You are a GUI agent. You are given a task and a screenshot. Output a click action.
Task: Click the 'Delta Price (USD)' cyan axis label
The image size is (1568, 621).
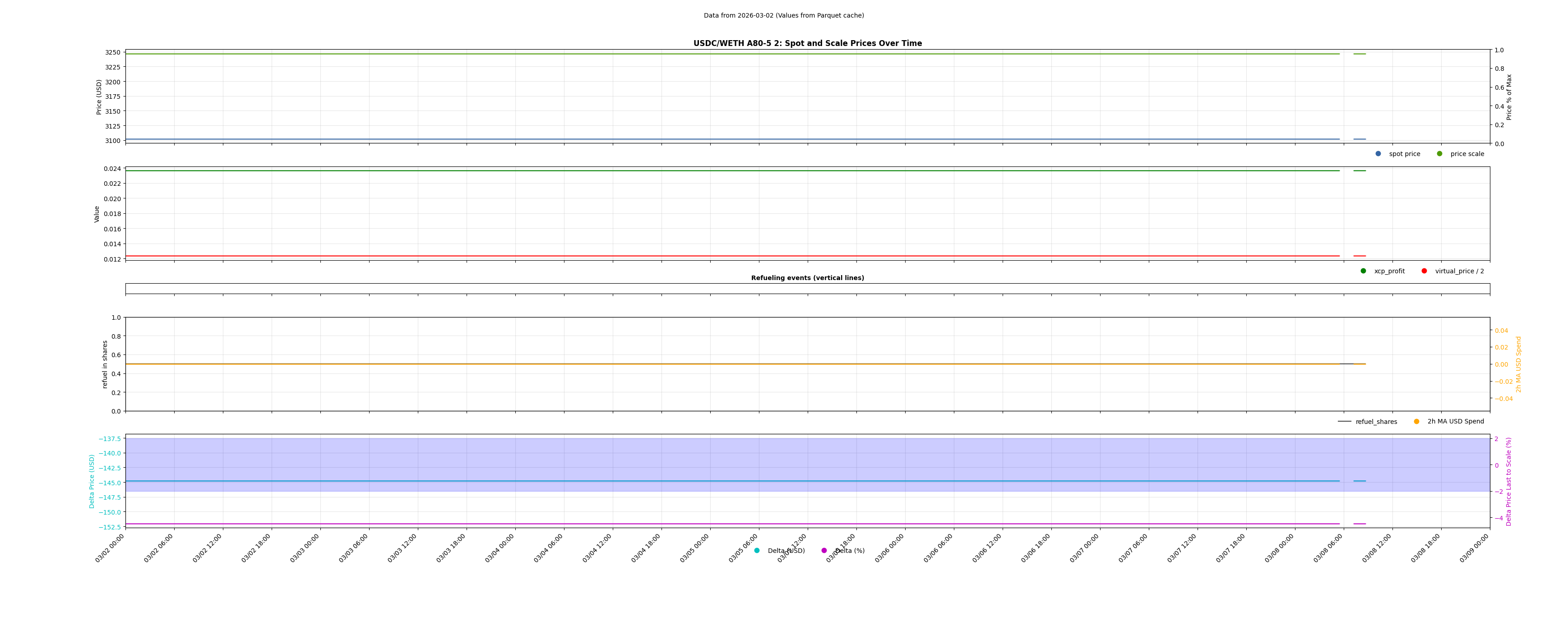coord(92,481)
